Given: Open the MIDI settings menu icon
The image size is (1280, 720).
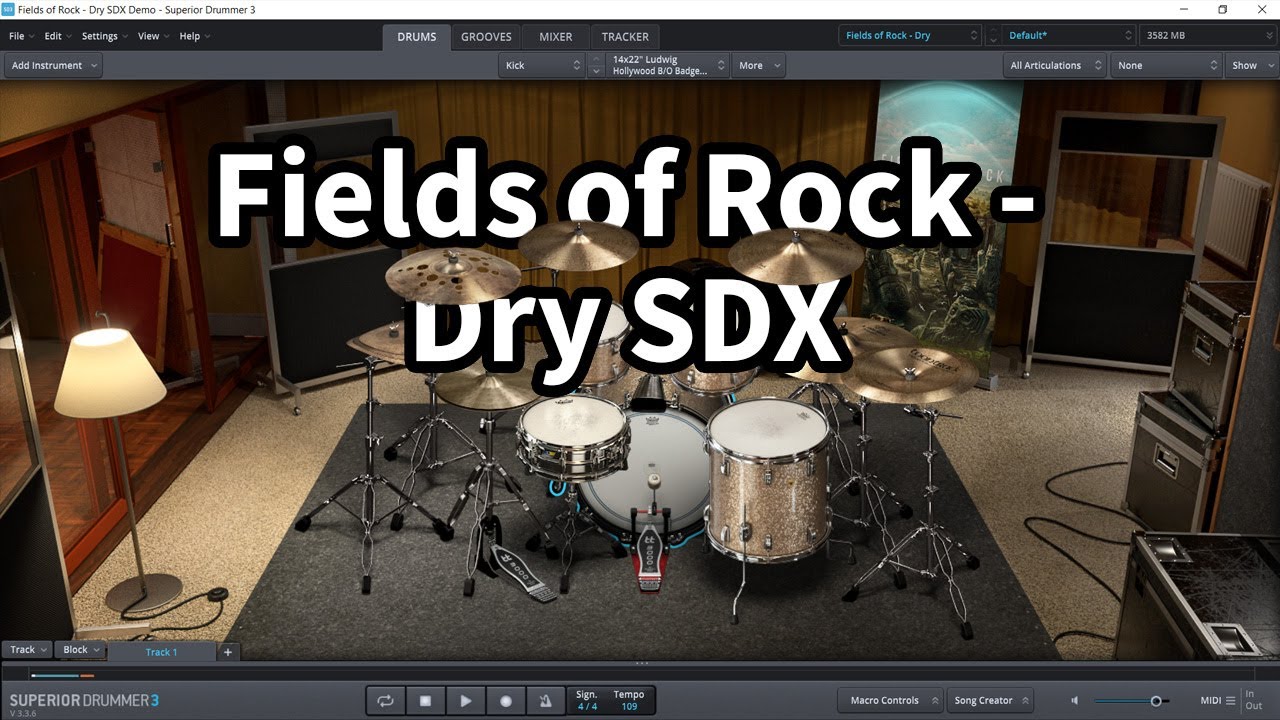Looking at the screenshot, I should click(x=1229, y=701).
